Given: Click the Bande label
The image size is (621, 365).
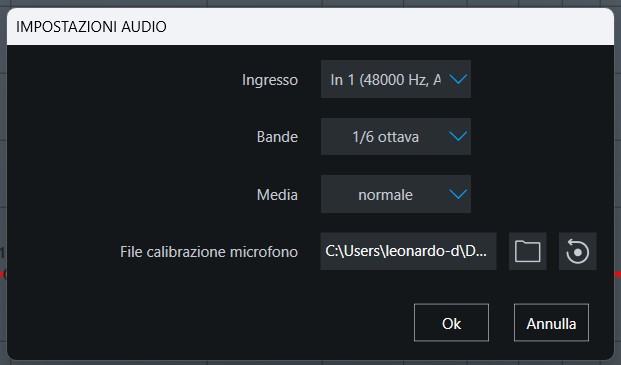Looking at the screenshot, I should pos(277,137).
